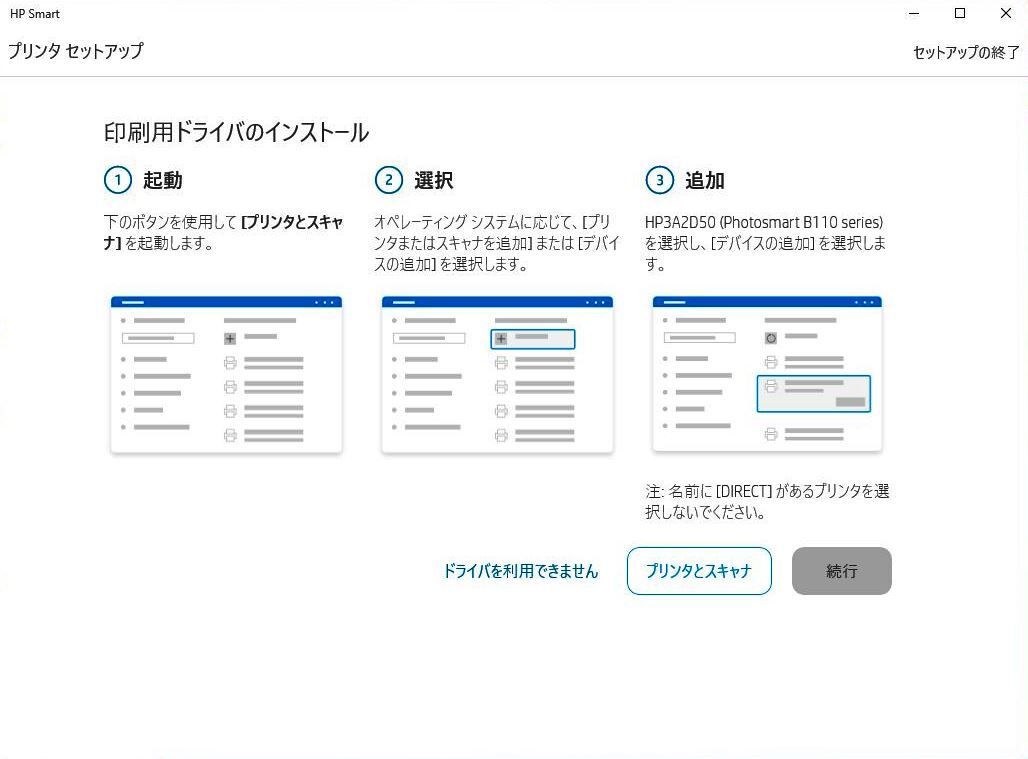Click the 続行 continue button
The height and width of the screenshot is (759, 1028).
841,571
